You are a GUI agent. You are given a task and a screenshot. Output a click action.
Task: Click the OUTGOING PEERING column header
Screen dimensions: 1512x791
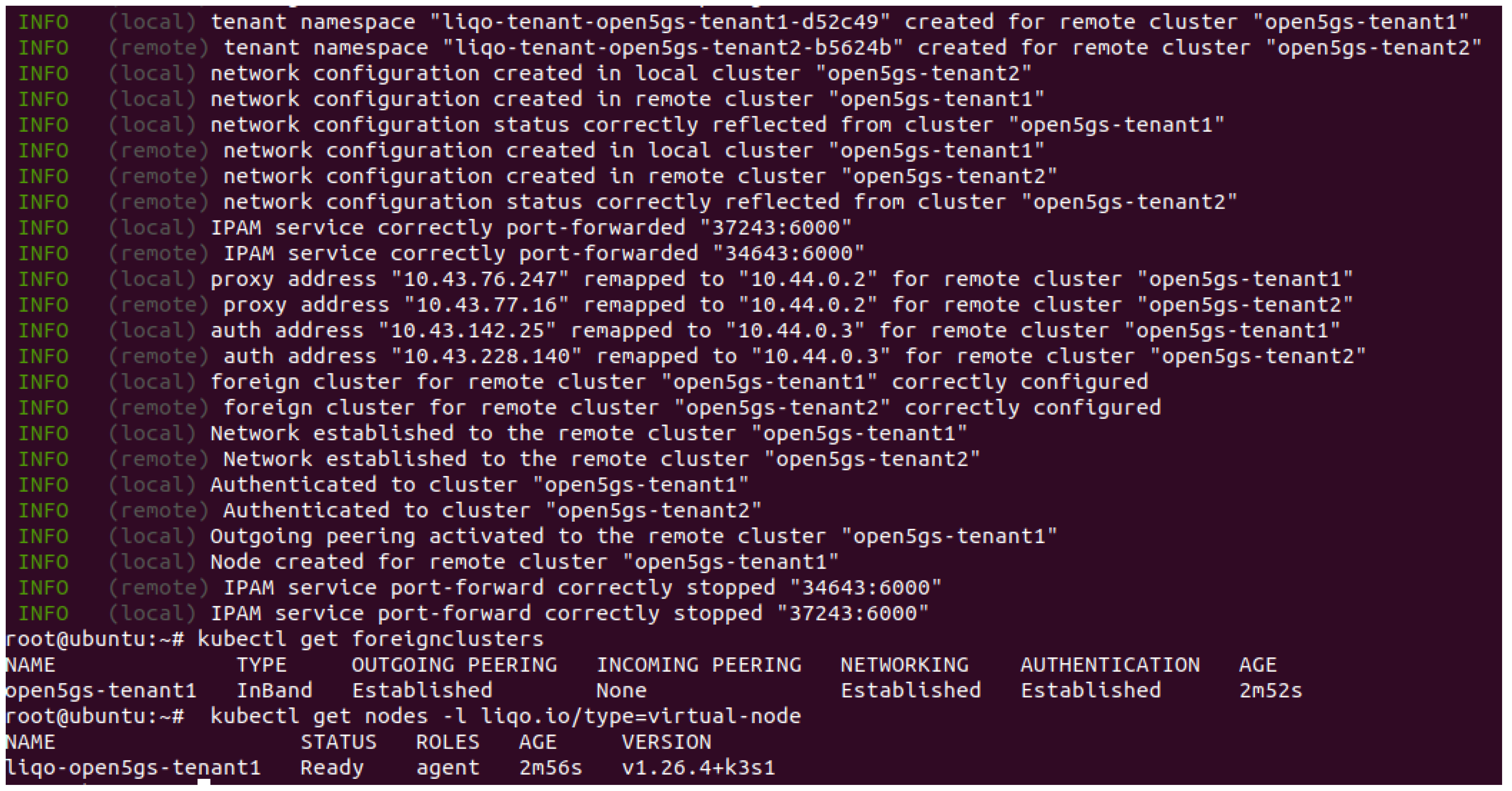[454, 665]
